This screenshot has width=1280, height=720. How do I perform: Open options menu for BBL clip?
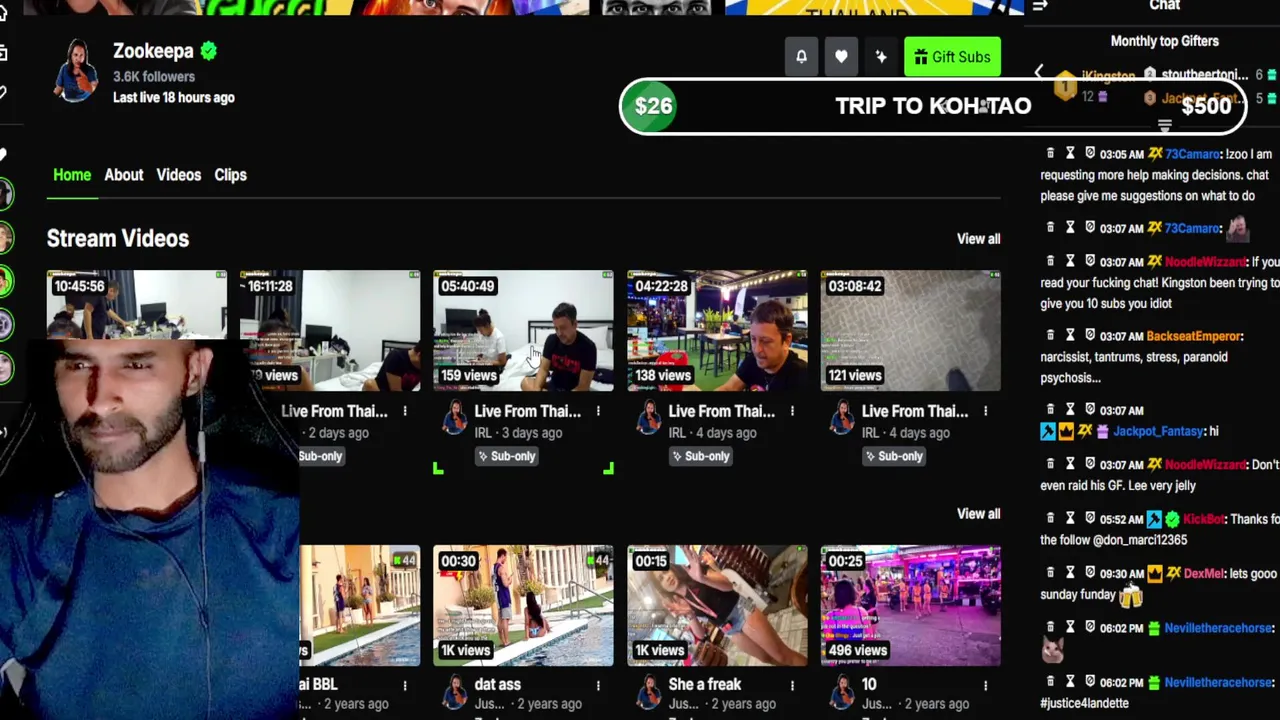pos(405,685)
